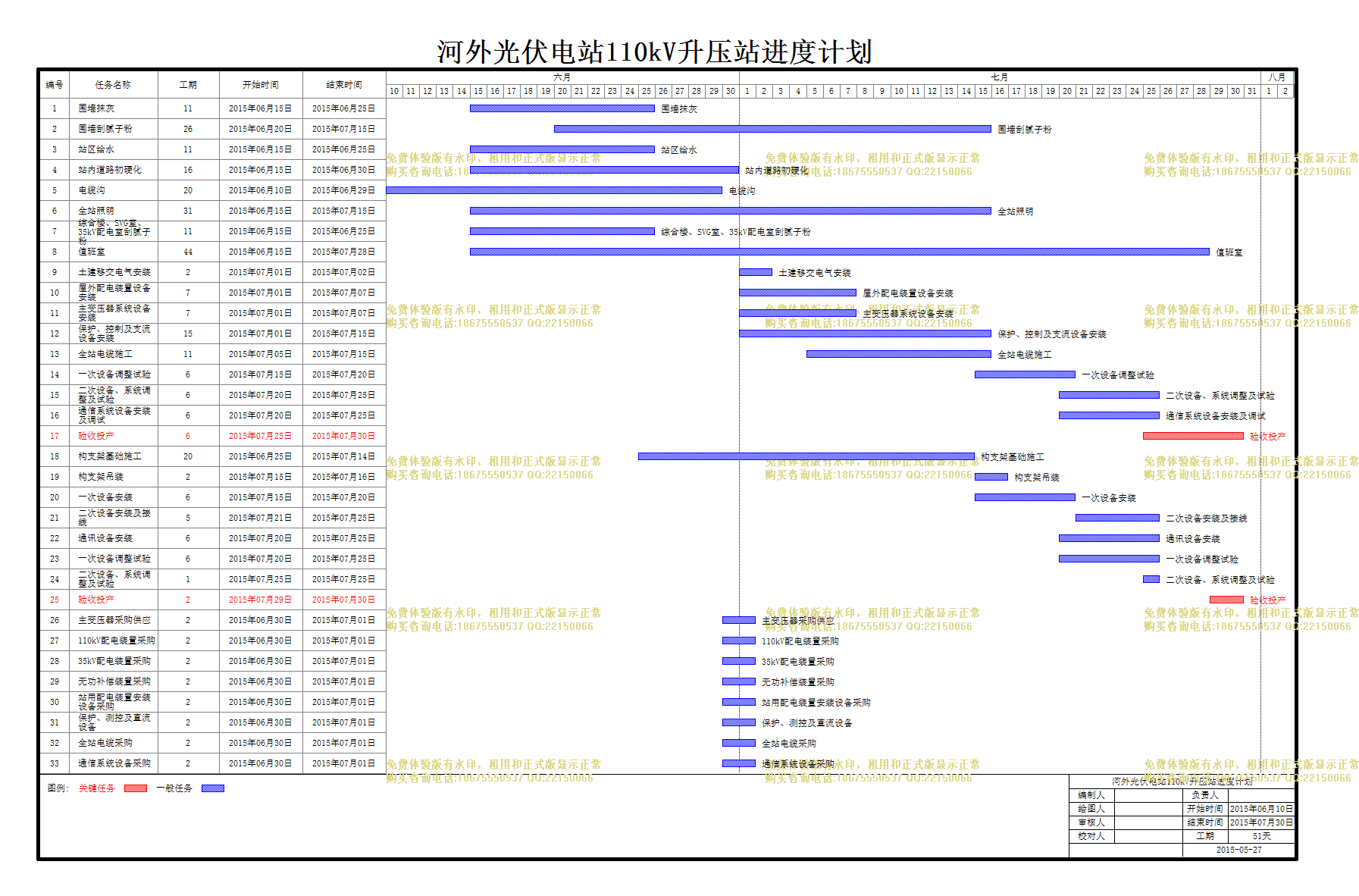Click the 八月 month header in the timeline
The width and height of the screenshot is (1359, 896).
1278,77
